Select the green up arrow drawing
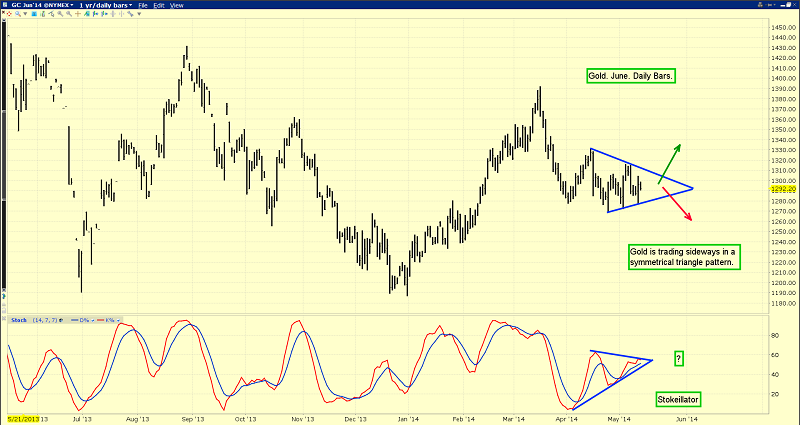Image resolution: width=800 pixels, height=425 pixels. coord(670,160)
